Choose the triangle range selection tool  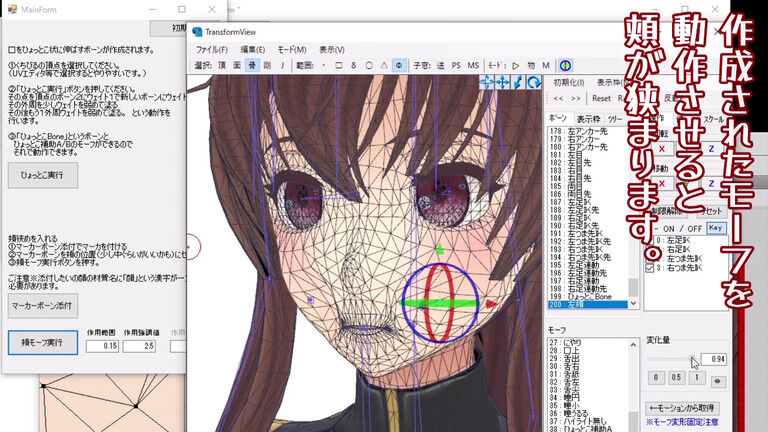pyautogui.click(x=384, y=65)
